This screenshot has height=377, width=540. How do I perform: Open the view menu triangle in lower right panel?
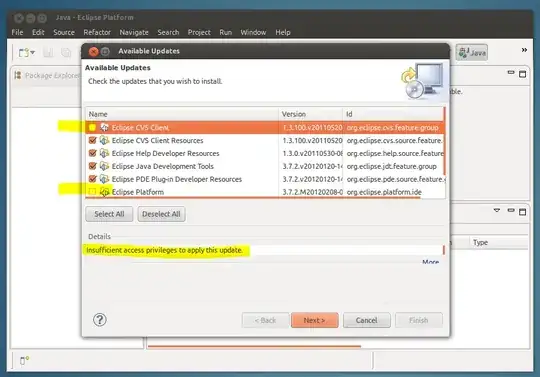497,210
